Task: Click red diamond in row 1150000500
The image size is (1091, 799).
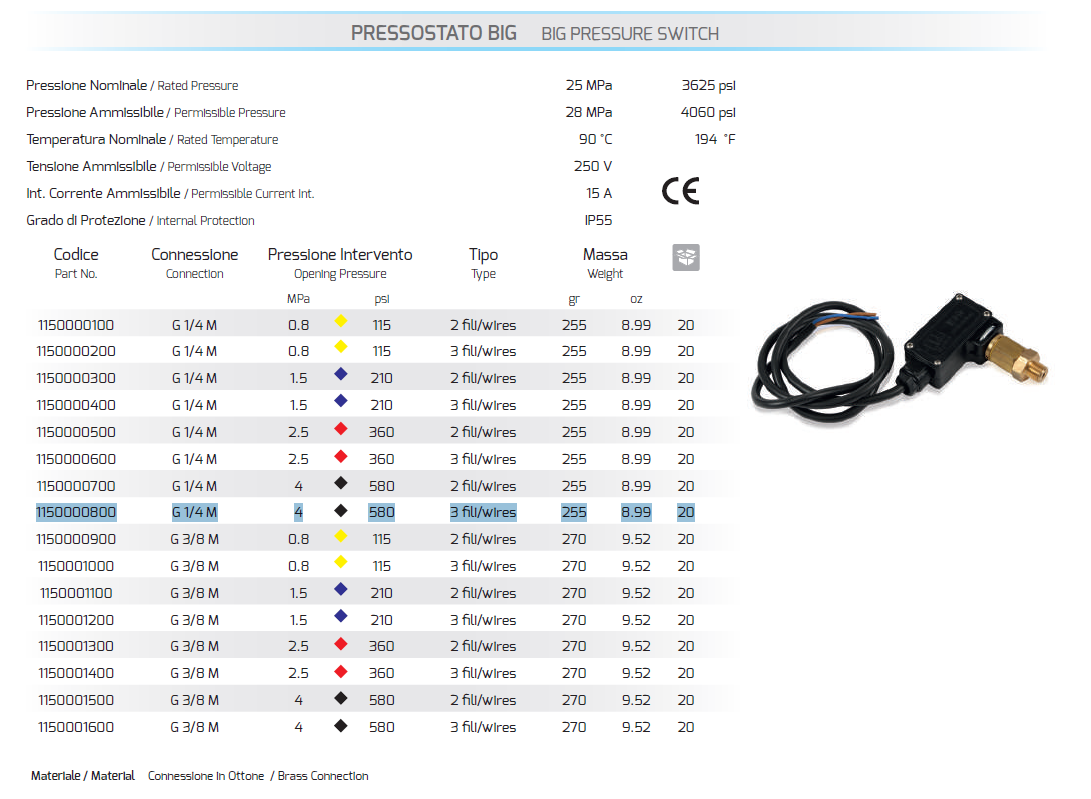Action: point(341,430)
